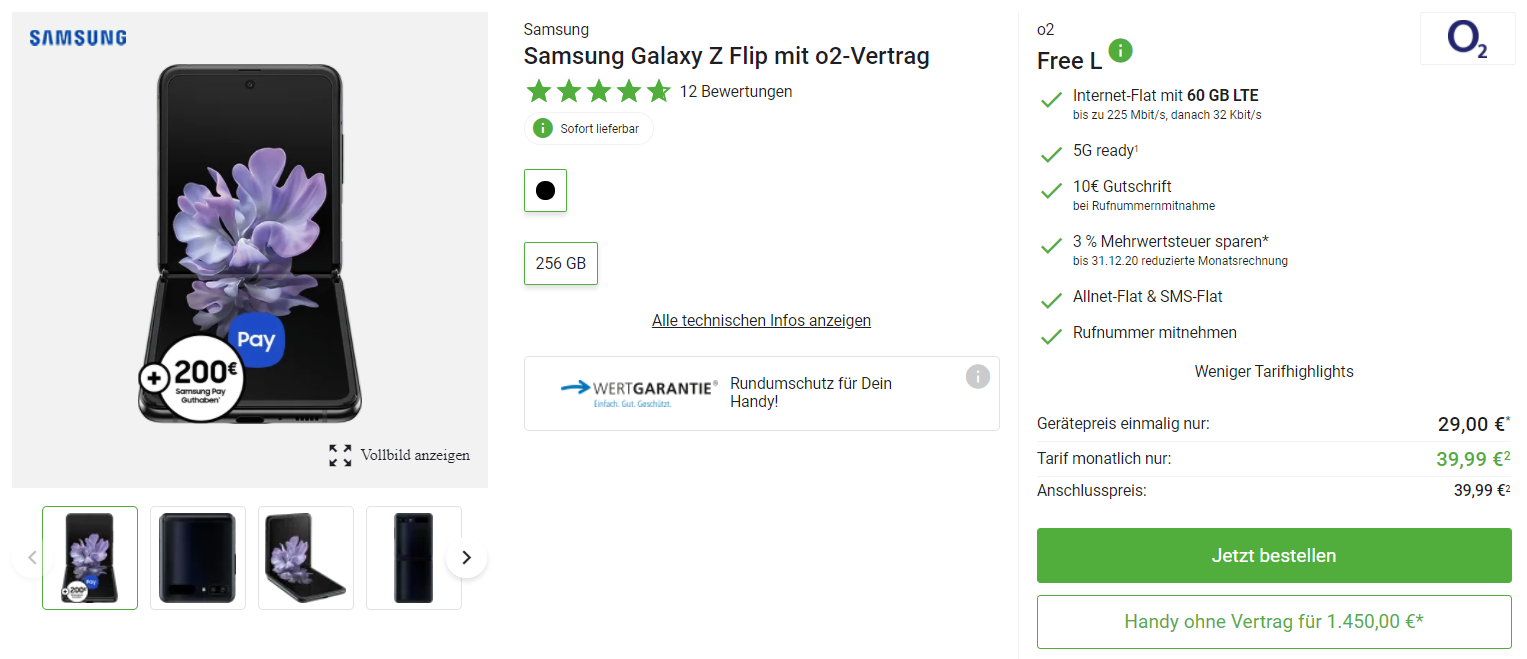Open fullscreen view via the expand icon
This screenshot has height=659, width=1527.
[340, 456]
